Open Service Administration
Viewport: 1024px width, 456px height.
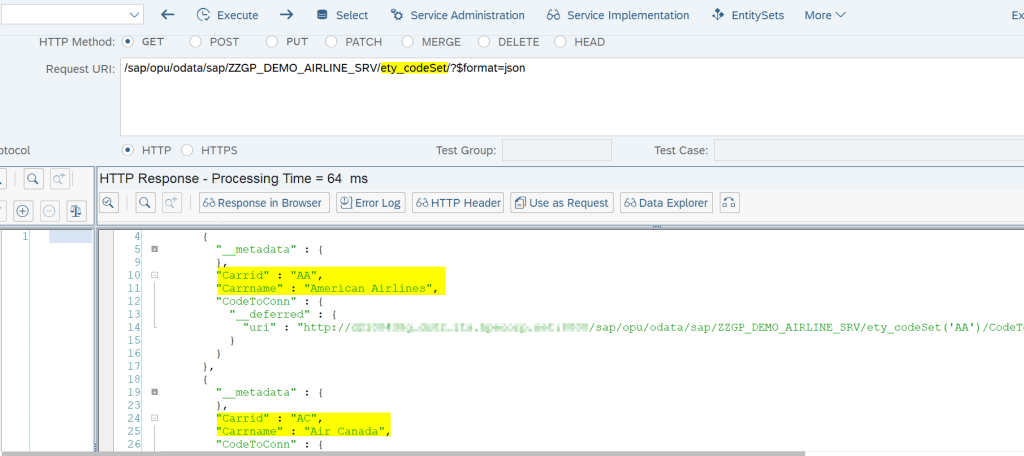click(x=457, y=15)
